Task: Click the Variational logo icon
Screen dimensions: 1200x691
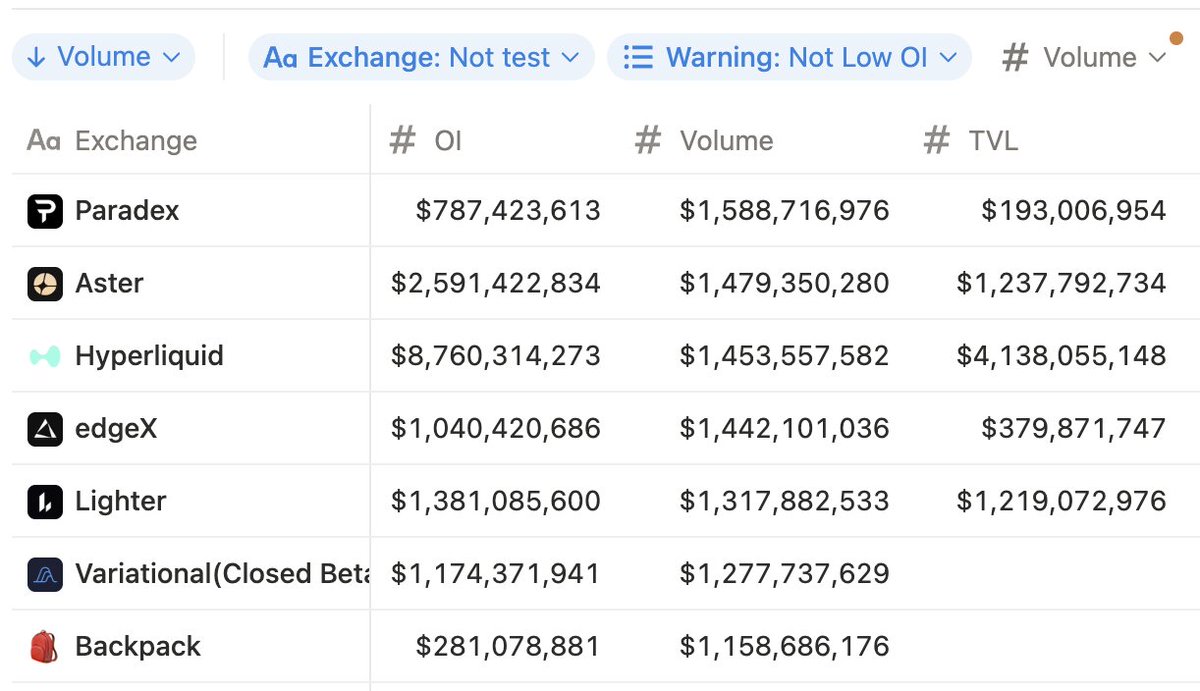Action: point(45,574)
